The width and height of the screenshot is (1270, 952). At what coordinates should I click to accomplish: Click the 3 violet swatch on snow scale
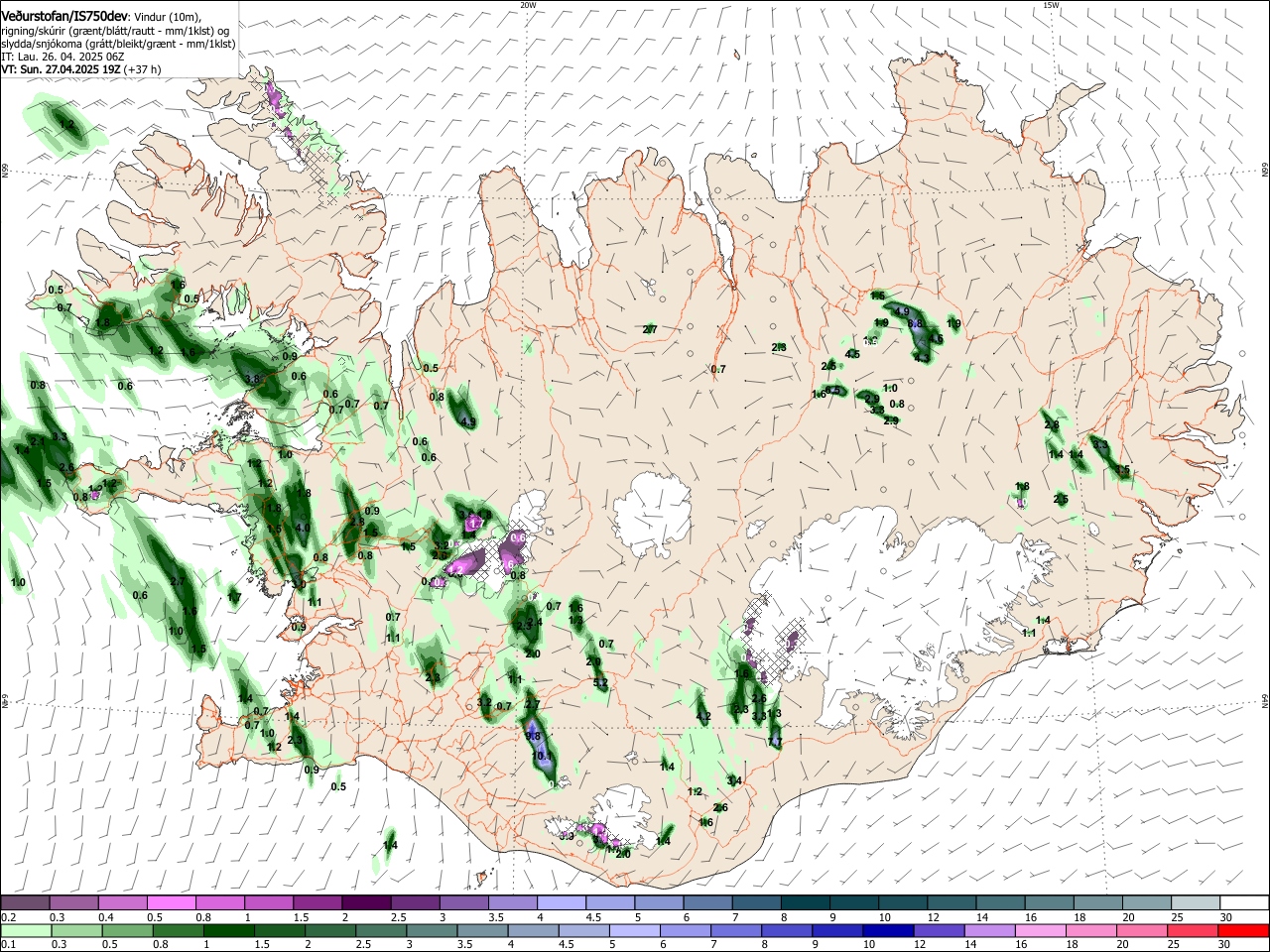pyautogui.click(x=463, y=902)
